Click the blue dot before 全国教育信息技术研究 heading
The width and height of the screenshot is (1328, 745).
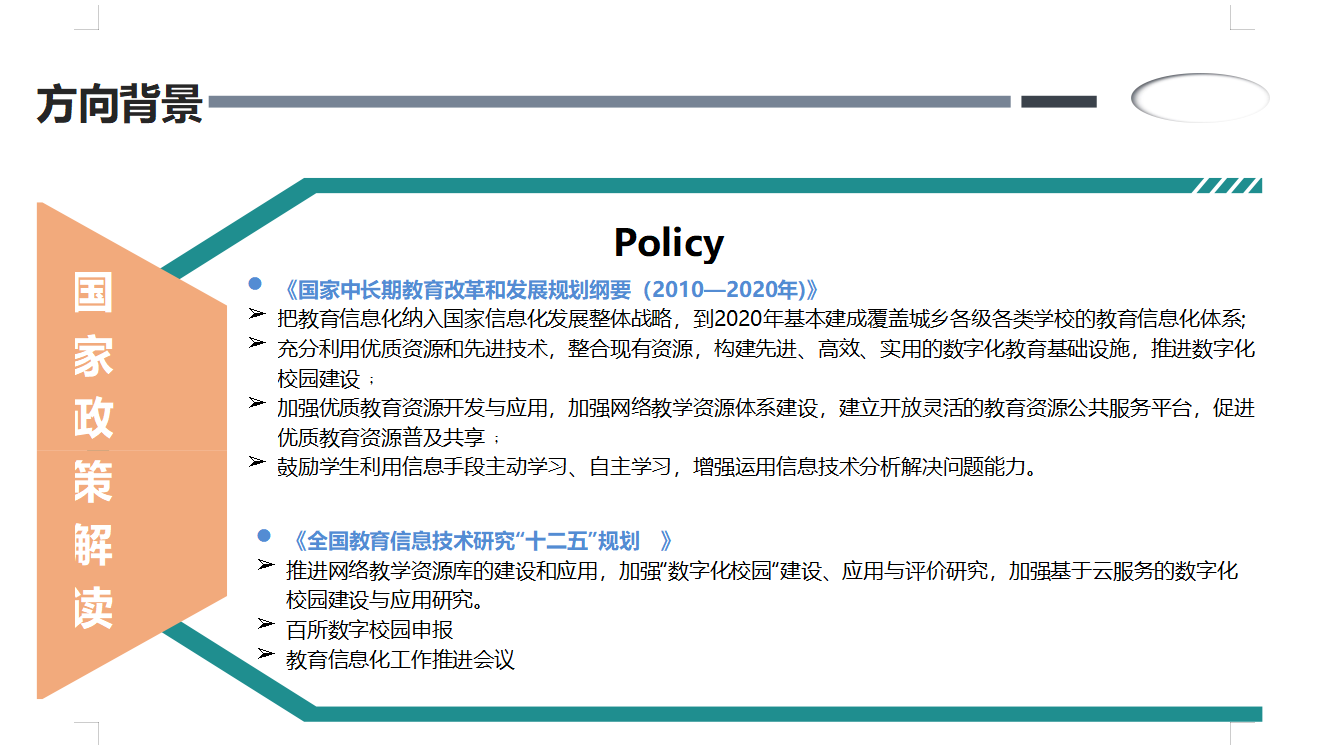point(265,535)
